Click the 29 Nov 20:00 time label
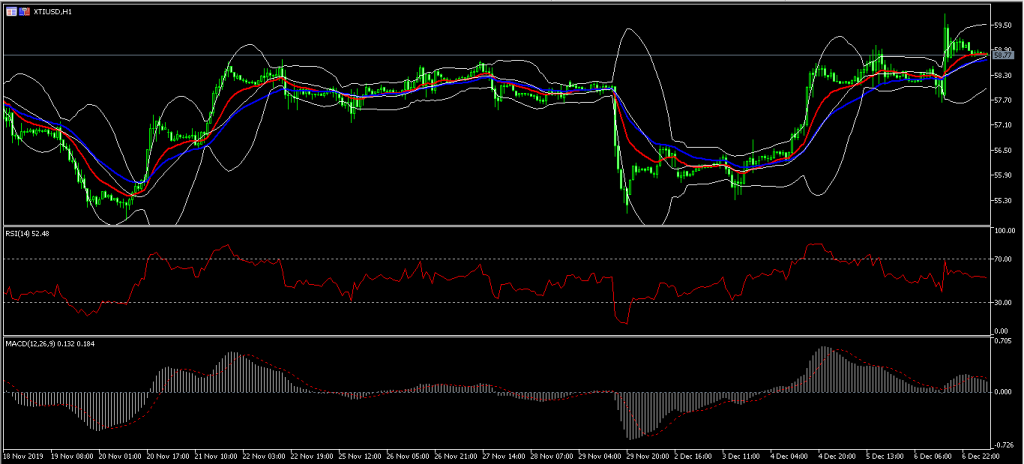Screen dimensions: 1024x464 point(647,455)
